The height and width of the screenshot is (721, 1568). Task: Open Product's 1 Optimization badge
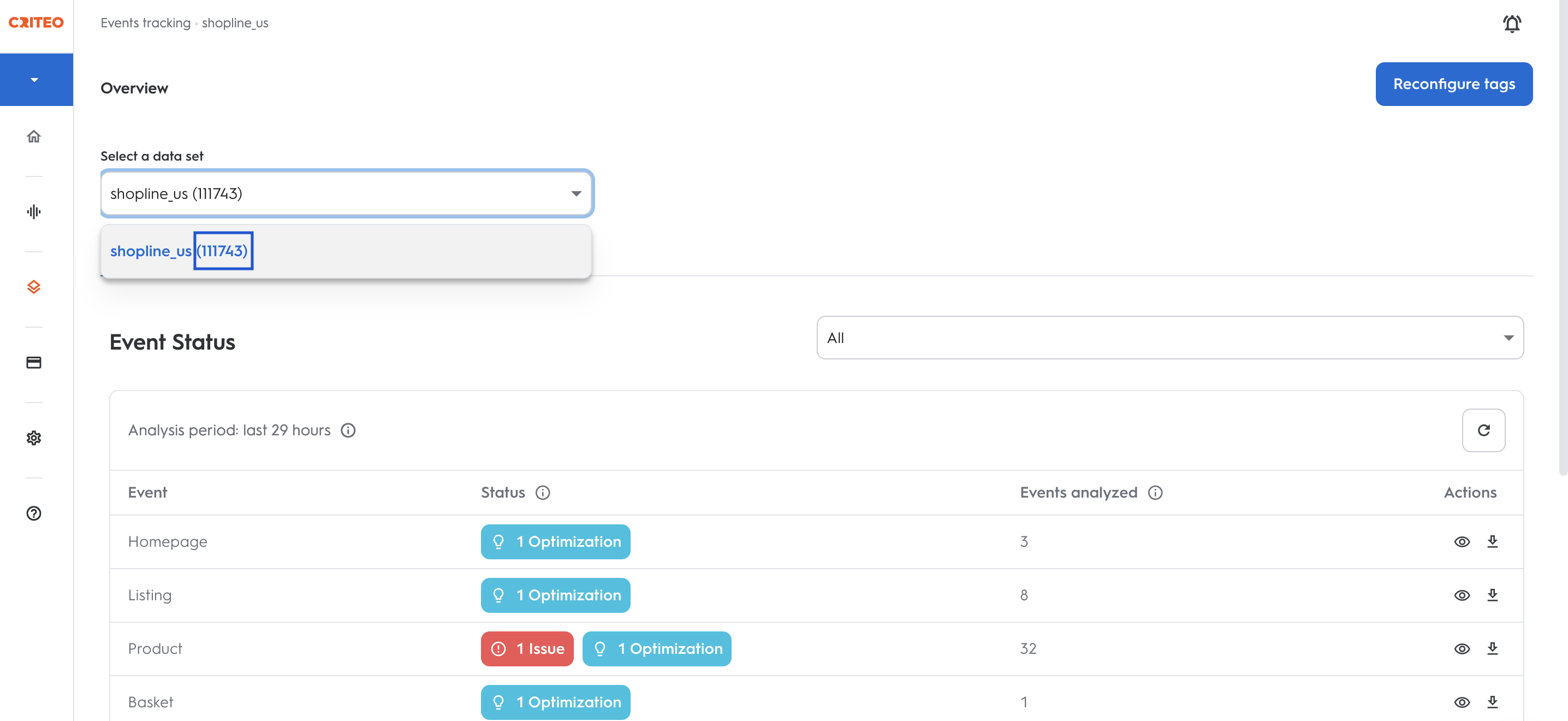(x=657, y=648)
